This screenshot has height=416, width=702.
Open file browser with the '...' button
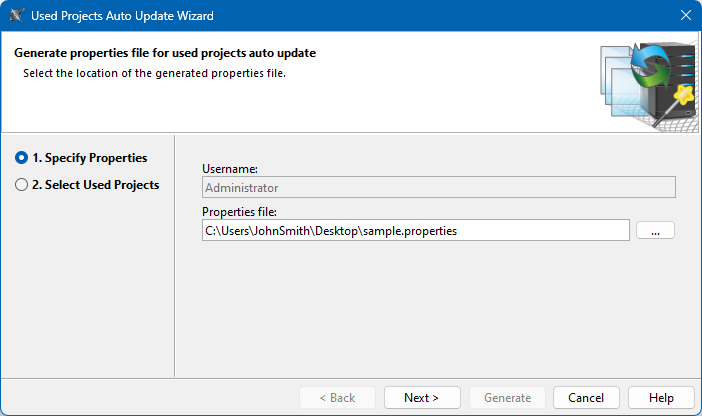pyautogui.click(x=655, y=231)
